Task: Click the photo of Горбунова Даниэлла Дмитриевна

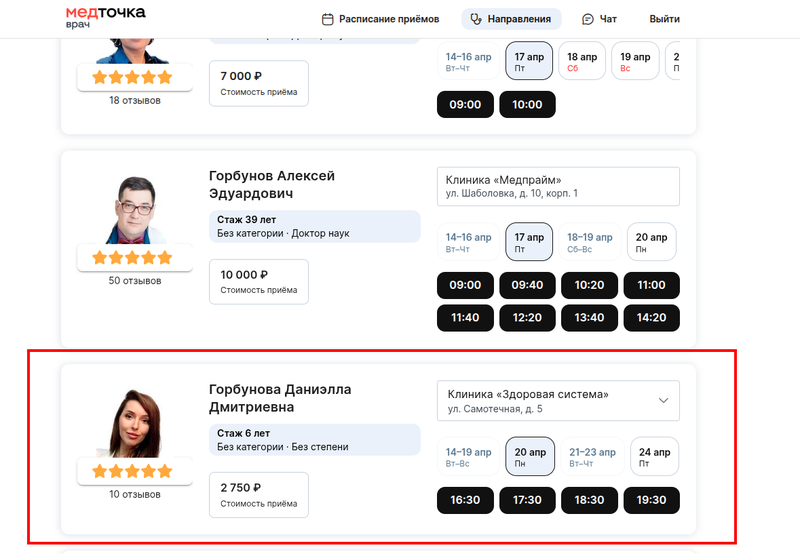Action: (x=135, y=423)
